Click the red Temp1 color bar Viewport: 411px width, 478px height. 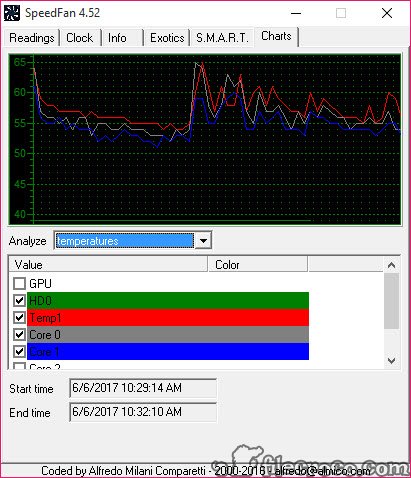(168, 317)
